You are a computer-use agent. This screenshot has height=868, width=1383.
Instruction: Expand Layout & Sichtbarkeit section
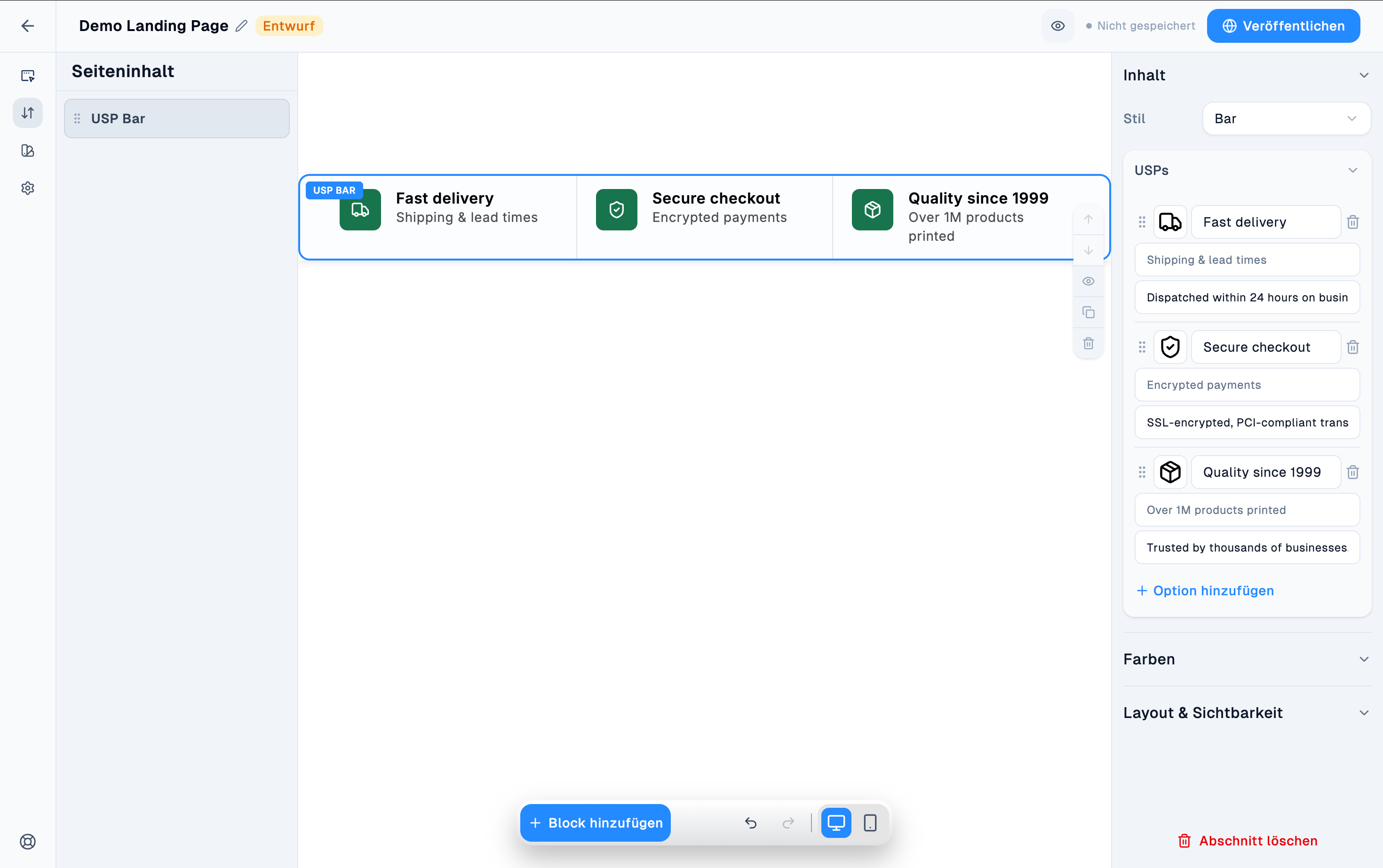(x=1247, y=713)
